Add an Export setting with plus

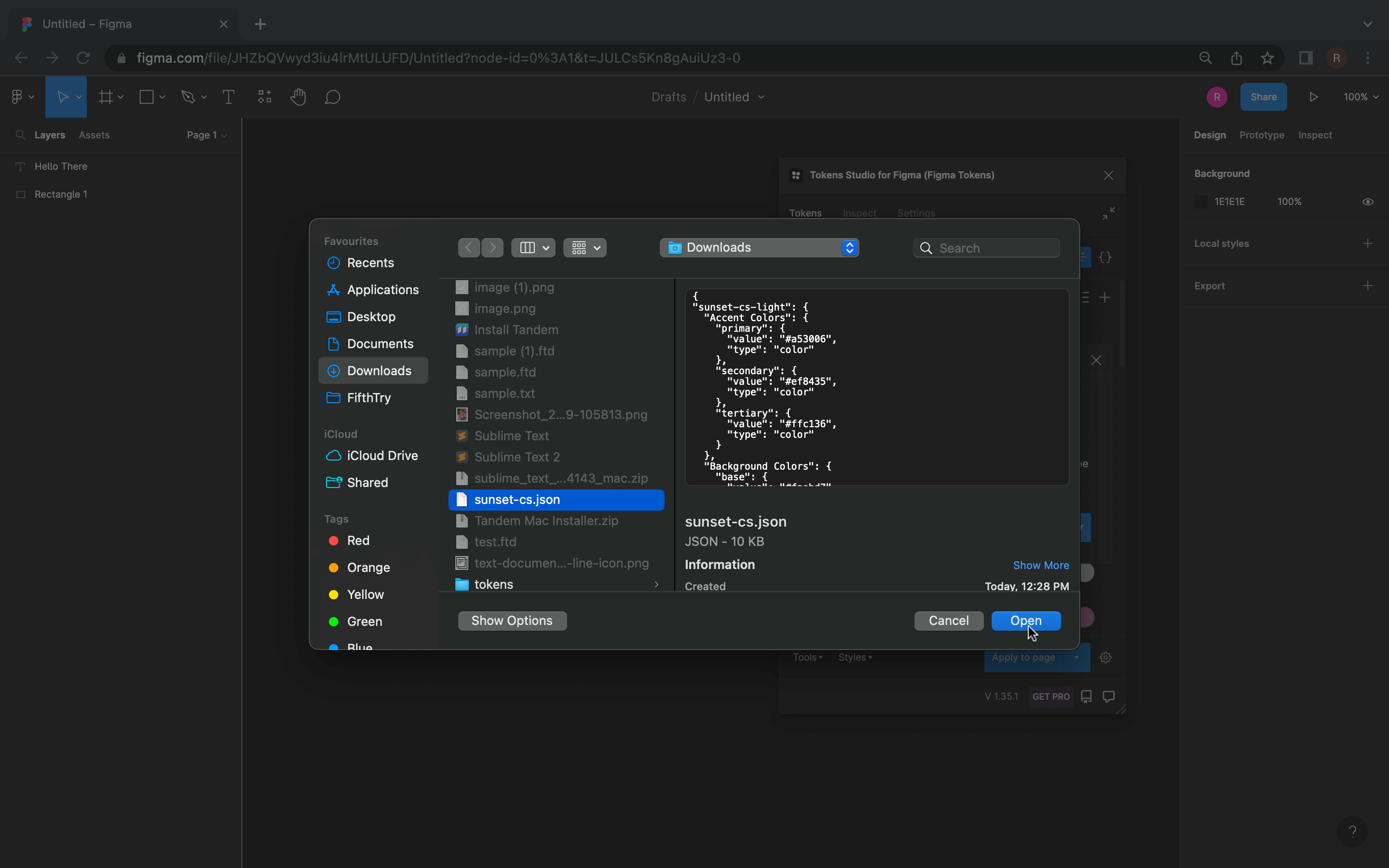tap(1368, 286)
